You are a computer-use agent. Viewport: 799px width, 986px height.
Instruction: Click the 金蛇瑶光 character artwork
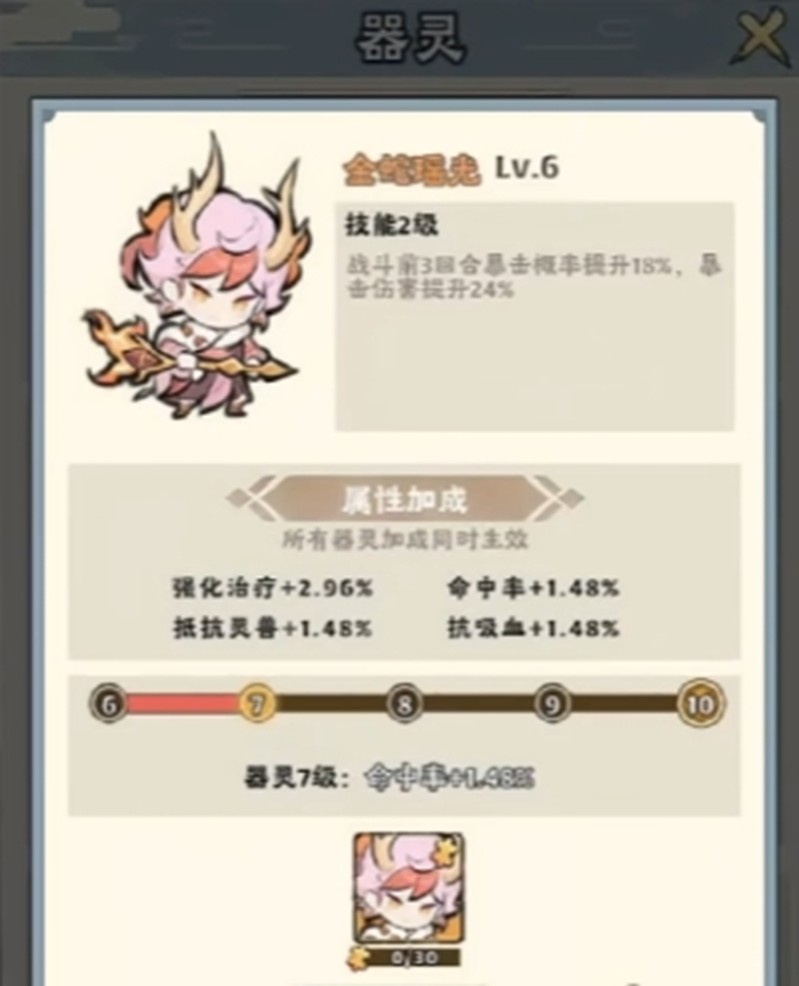[196, 277]
